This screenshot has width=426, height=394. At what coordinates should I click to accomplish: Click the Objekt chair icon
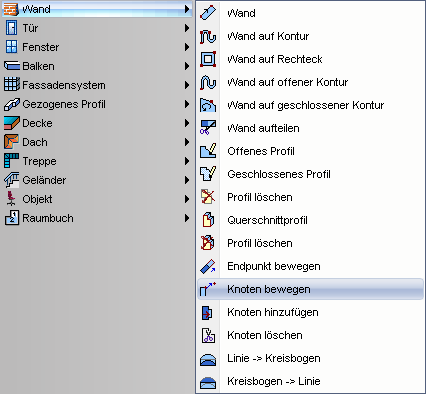(x=11, y=199)
